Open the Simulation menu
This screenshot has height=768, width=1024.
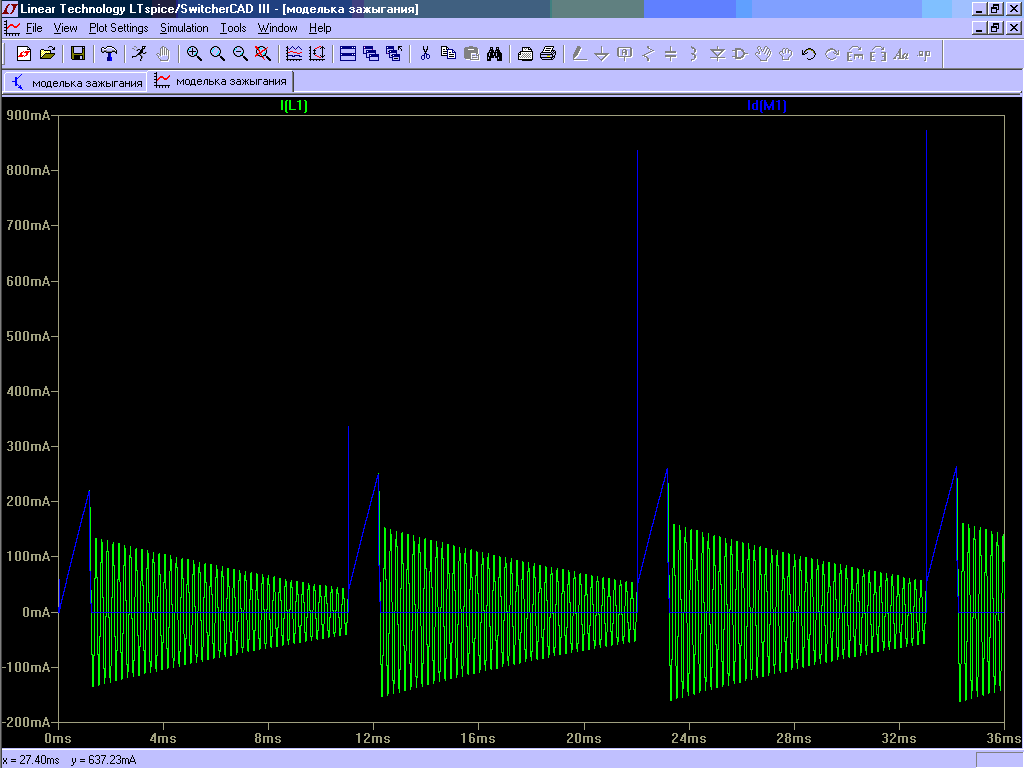(x=184, y=28)
